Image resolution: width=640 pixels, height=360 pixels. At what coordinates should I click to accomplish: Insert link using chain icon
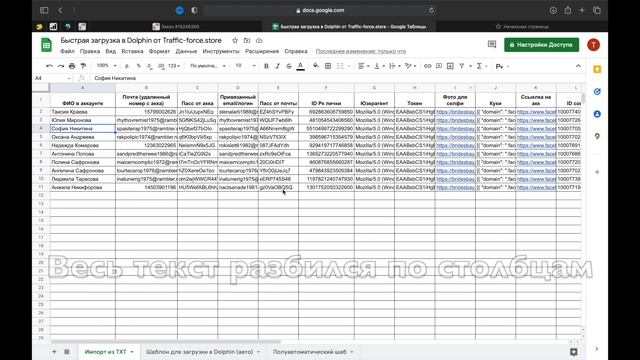click(427, 66)
